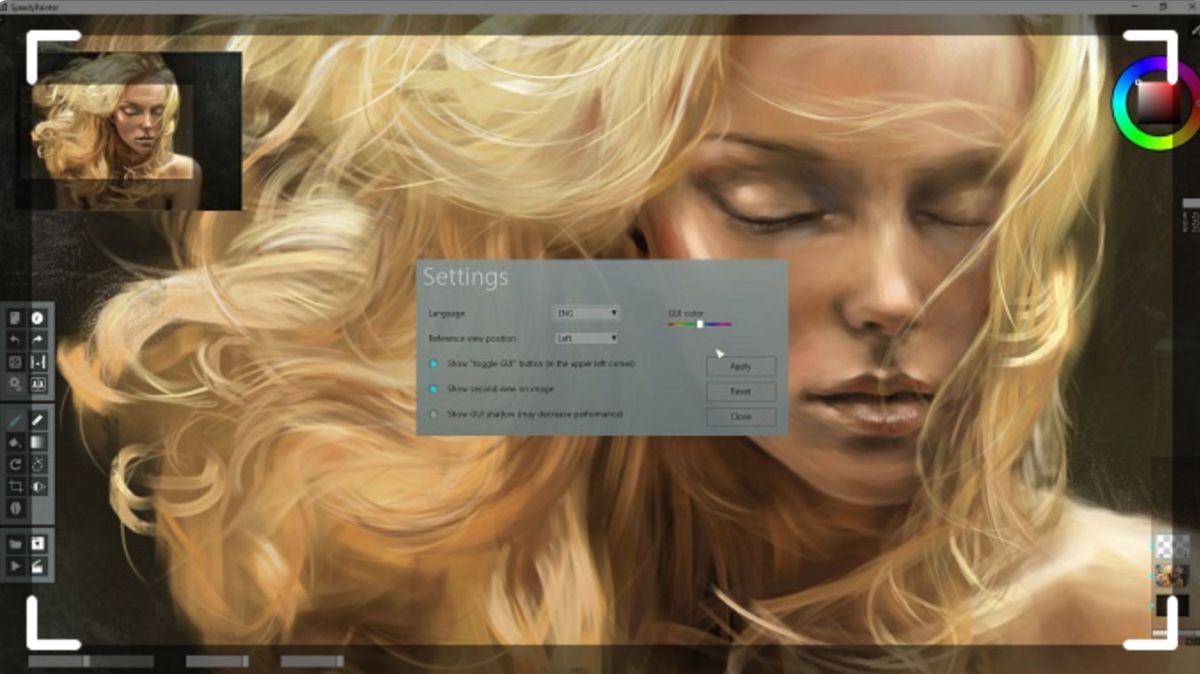Open the Language dropdown set to ENG
This screenshot has height=674, width=1200.
click(x=587, y=313)
